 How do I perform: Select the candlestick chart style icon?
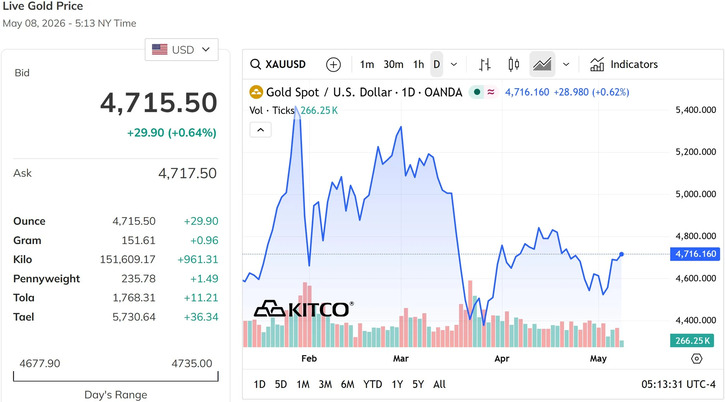pos(513,64)
